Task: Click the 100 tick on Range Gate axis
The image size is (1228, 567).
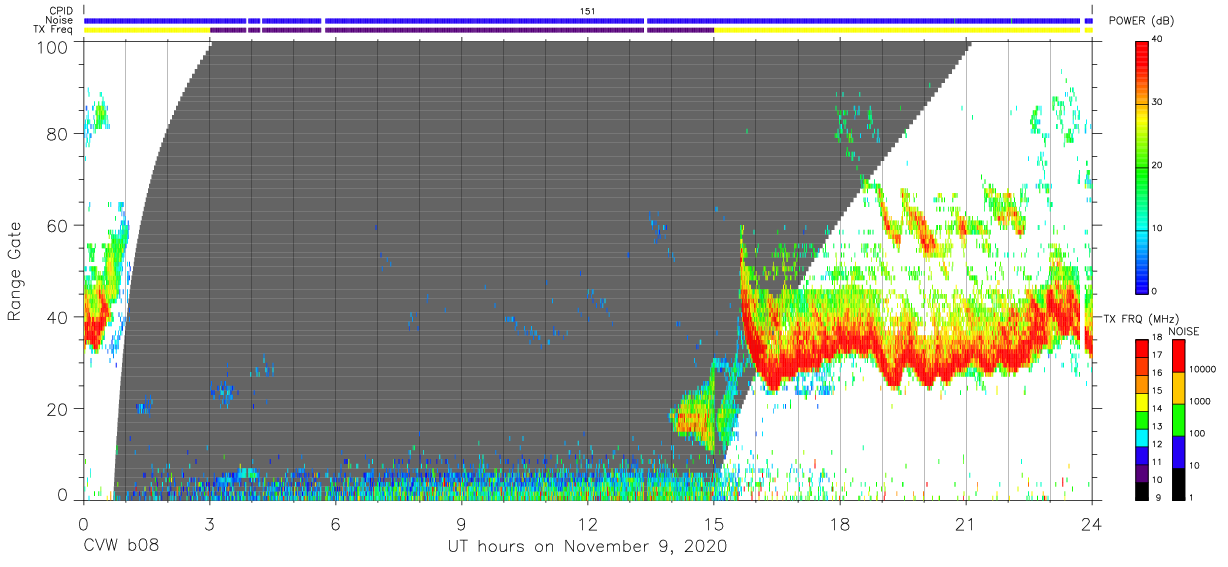Action: (54, 46)
